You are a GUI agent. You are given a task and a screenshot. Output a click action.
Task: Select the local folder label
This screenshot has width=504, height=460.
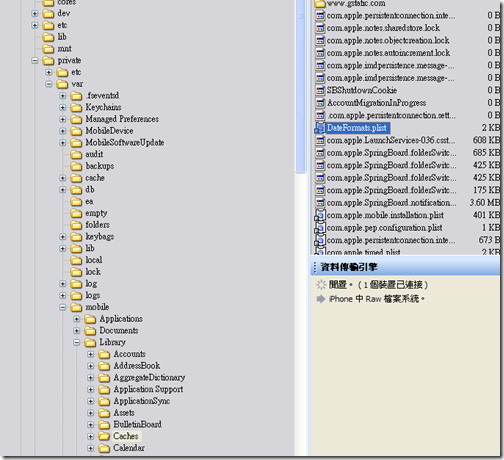pyautogui.click(x=94, y=260)
